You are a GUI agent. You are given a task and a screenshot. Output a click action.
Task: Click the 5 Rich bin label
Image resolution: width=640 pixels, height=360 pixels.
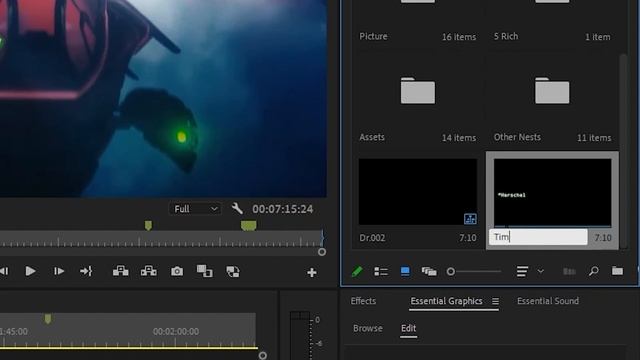pos(506,36)
